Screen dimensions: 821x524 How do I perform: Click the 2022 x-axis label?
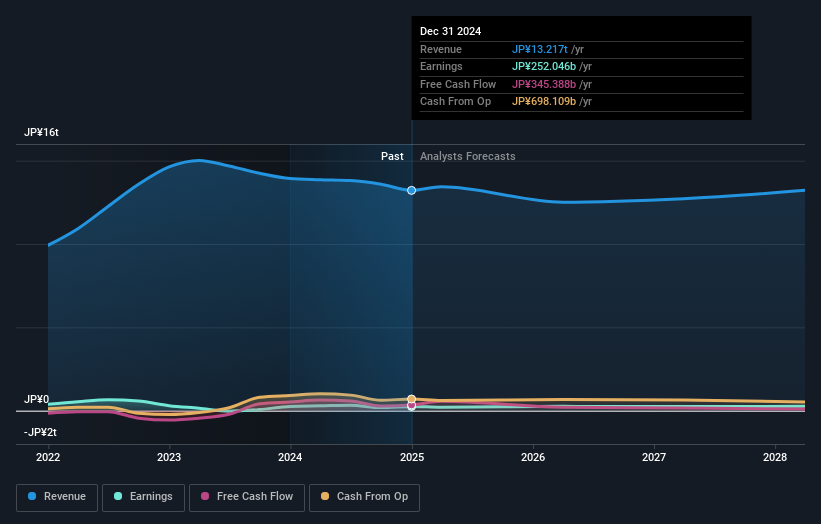pos(48,457)
